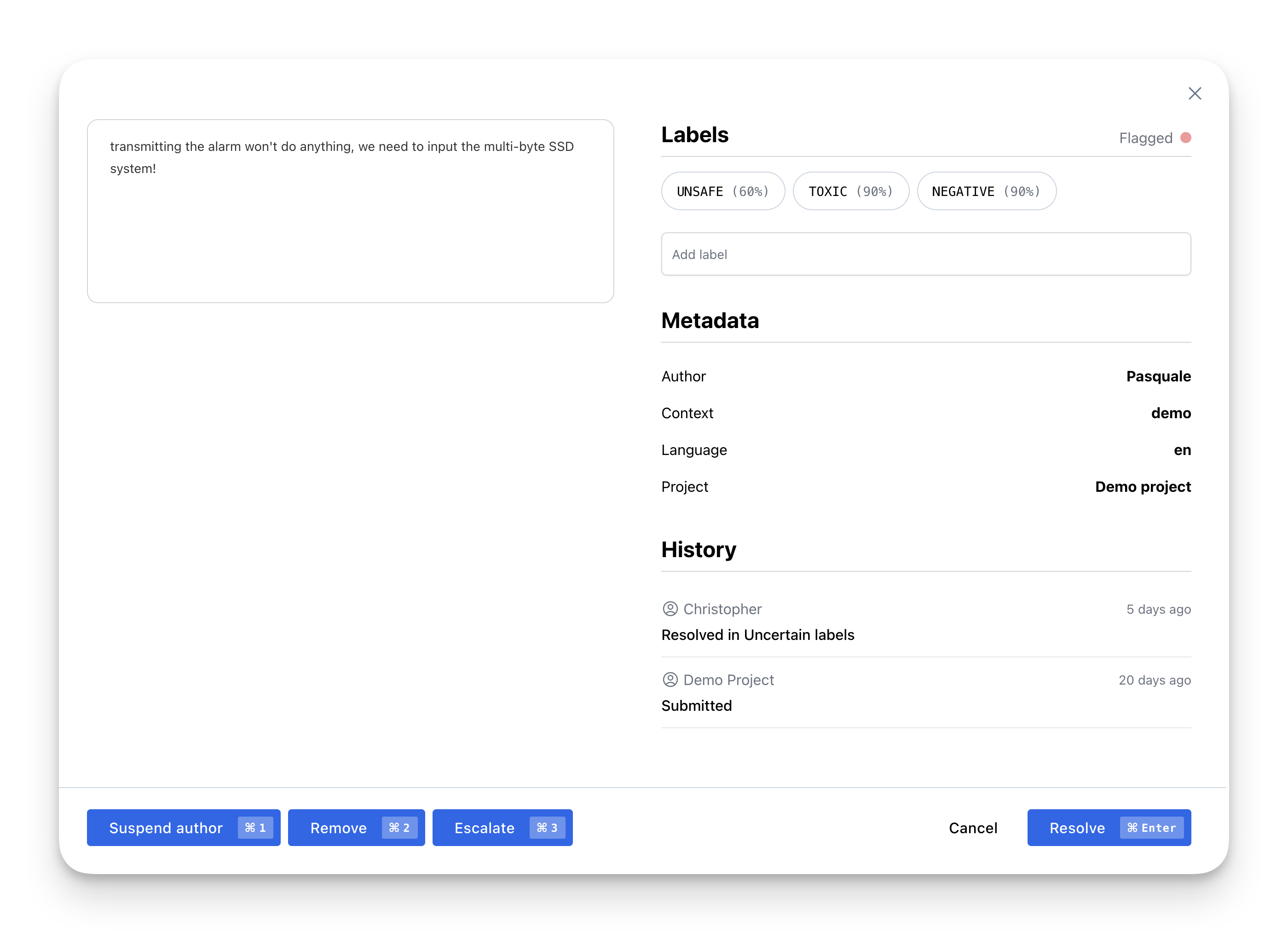Expand the Metadata section details

(x=710, y=320)
